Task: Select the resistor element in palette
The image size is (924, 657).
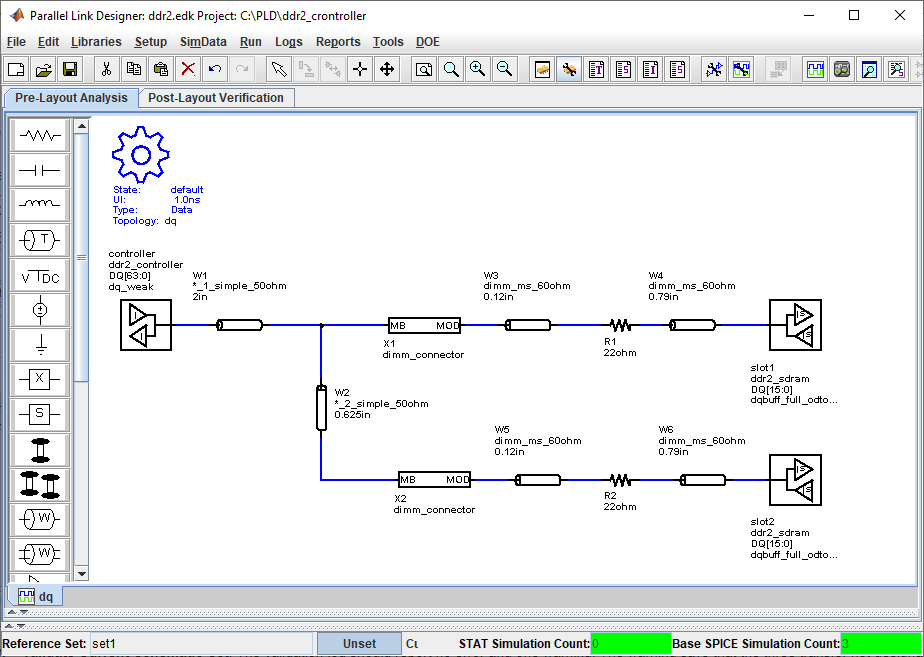Action: 39,136
